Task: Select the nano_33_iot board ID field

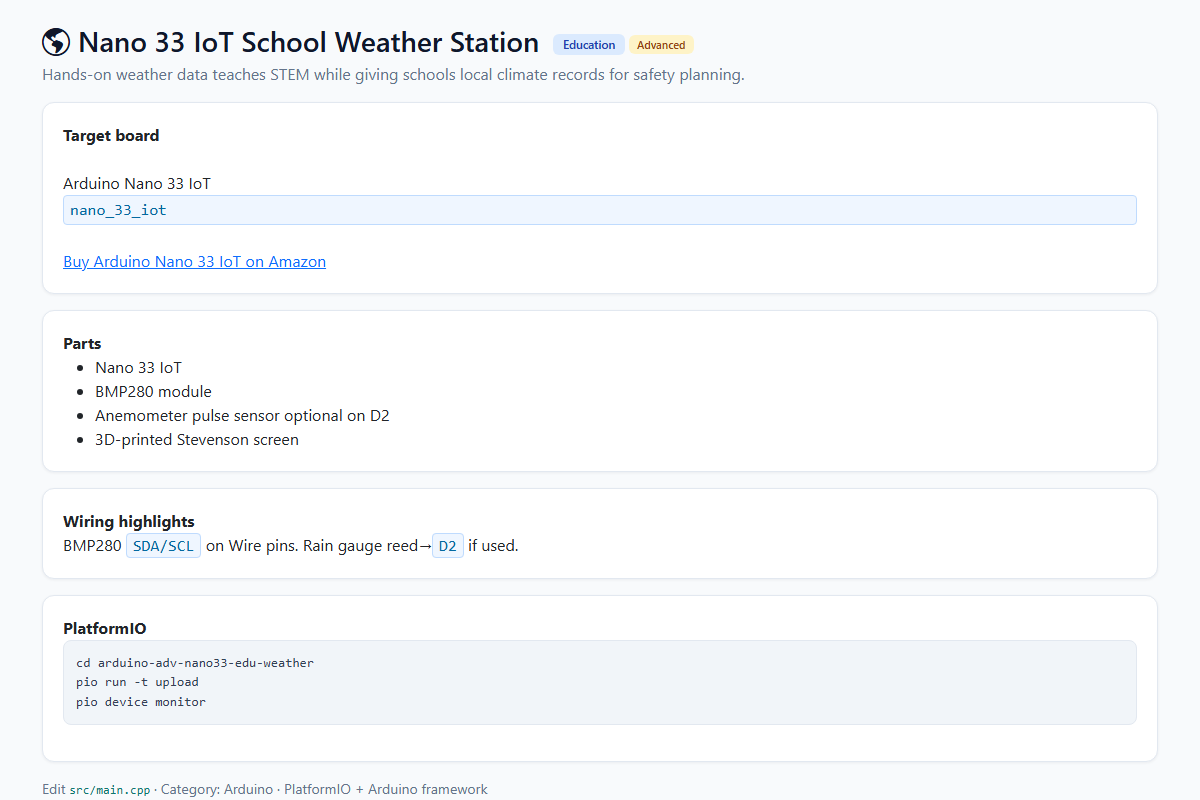Action: pos(600,210)
